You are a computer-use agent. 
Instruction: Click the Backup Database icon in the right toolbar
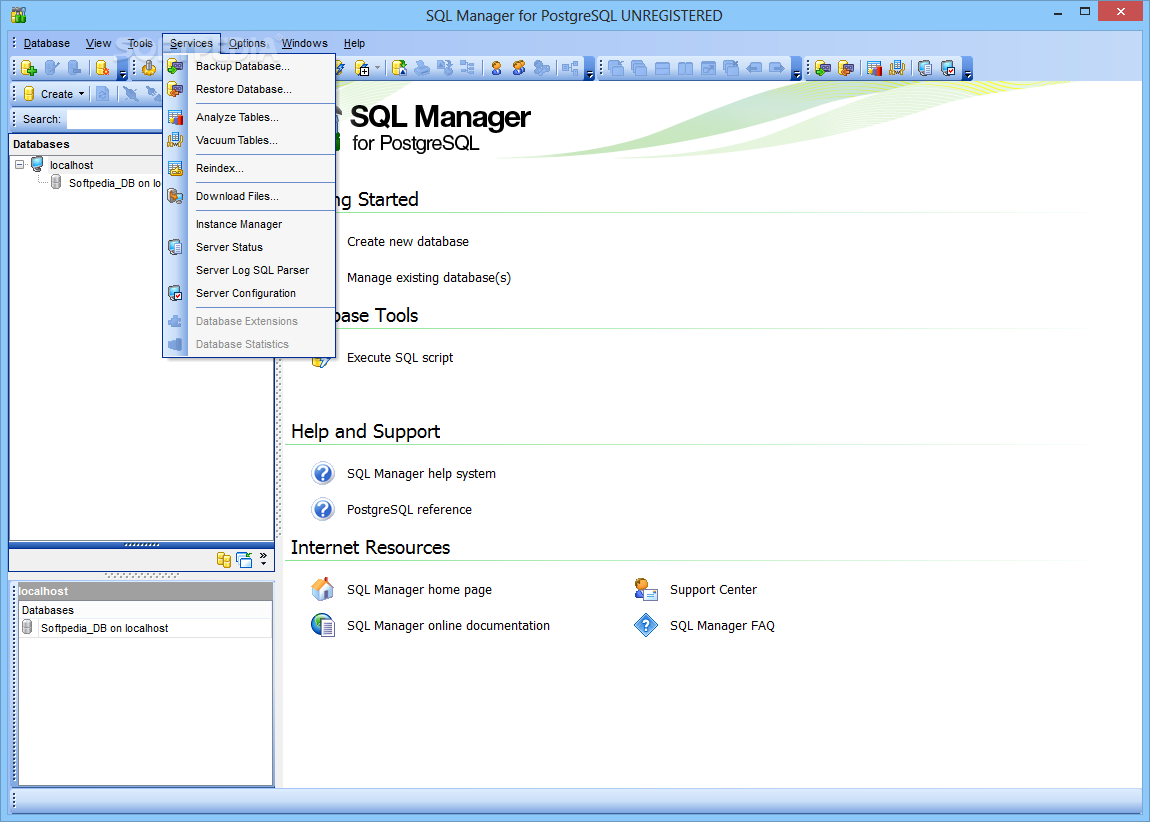[x=823, y=68]
